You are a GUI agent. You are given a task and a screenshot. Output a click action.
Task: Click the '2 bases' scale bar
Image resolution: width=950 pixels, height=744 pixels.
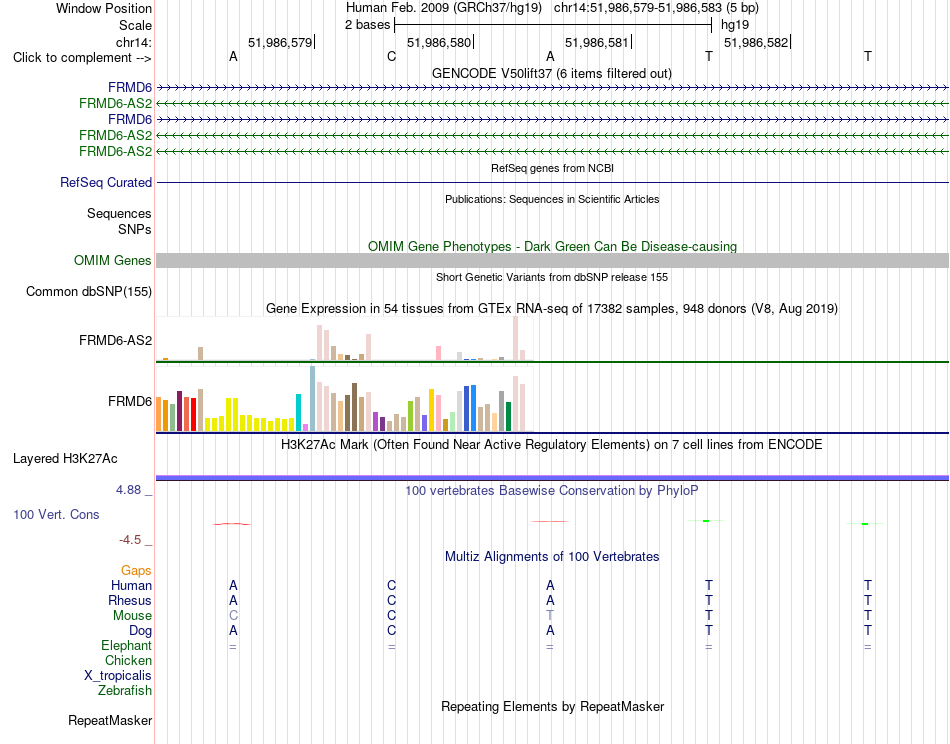click(552, 25)
